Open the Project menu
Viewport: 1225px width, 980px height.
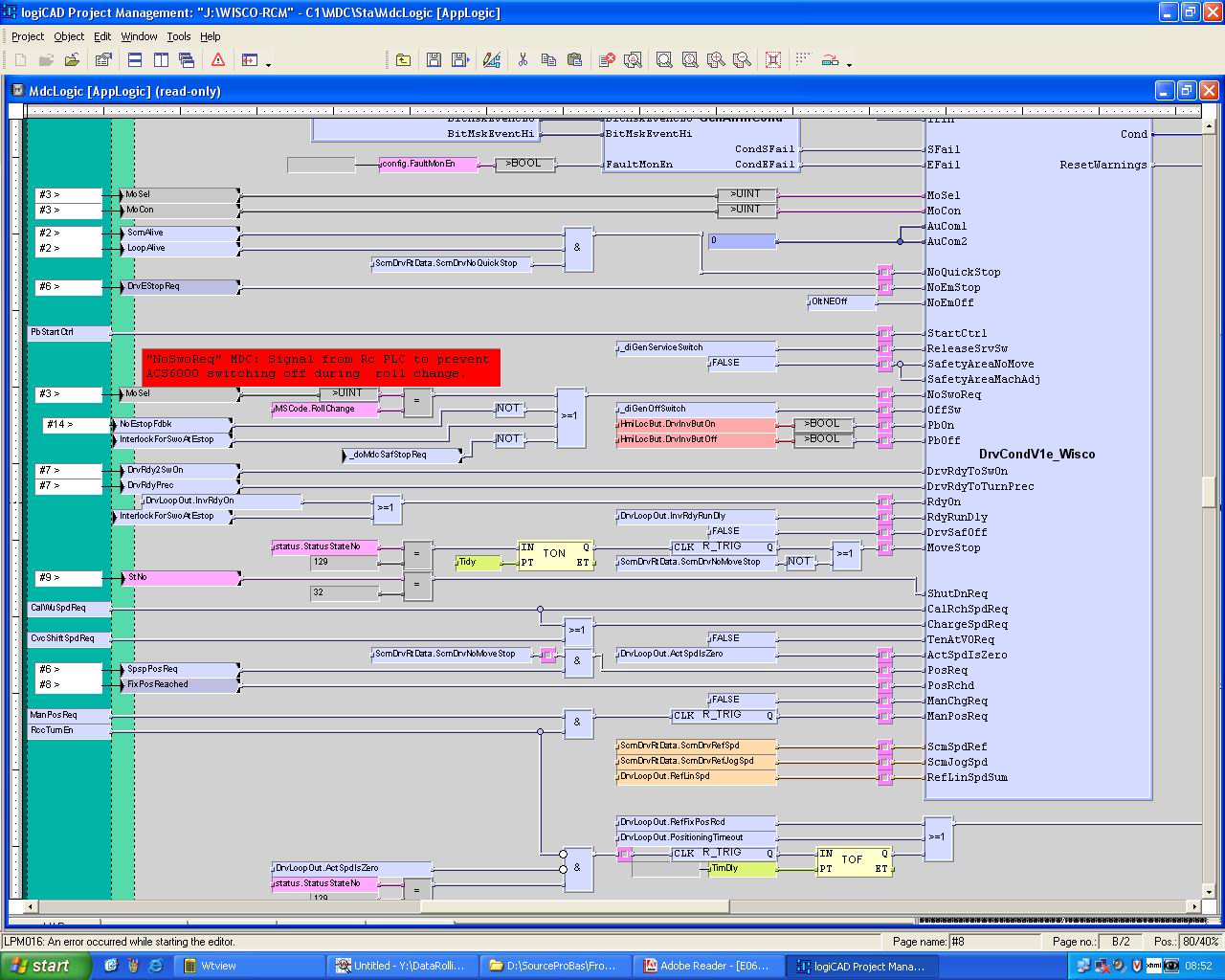[28, 36]
